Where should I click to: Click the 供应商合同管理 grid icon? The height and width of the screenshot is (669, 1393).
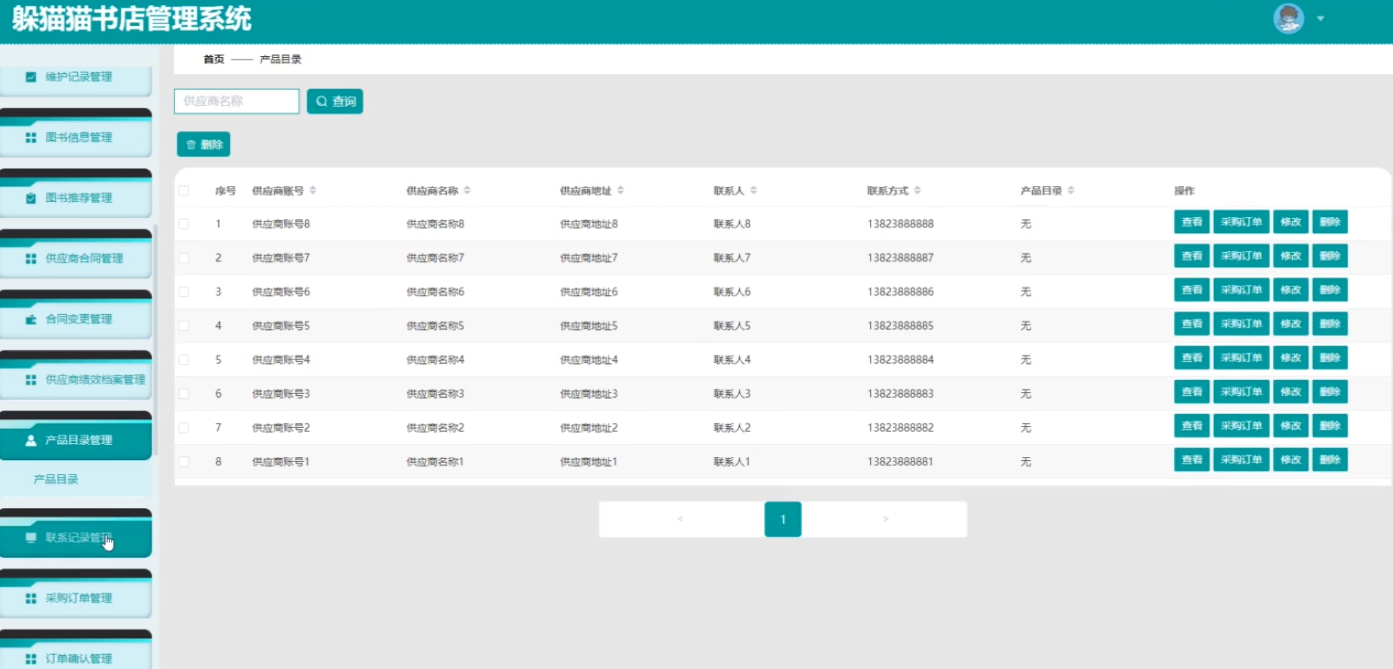pyautogui.click(x=31, y=259)
